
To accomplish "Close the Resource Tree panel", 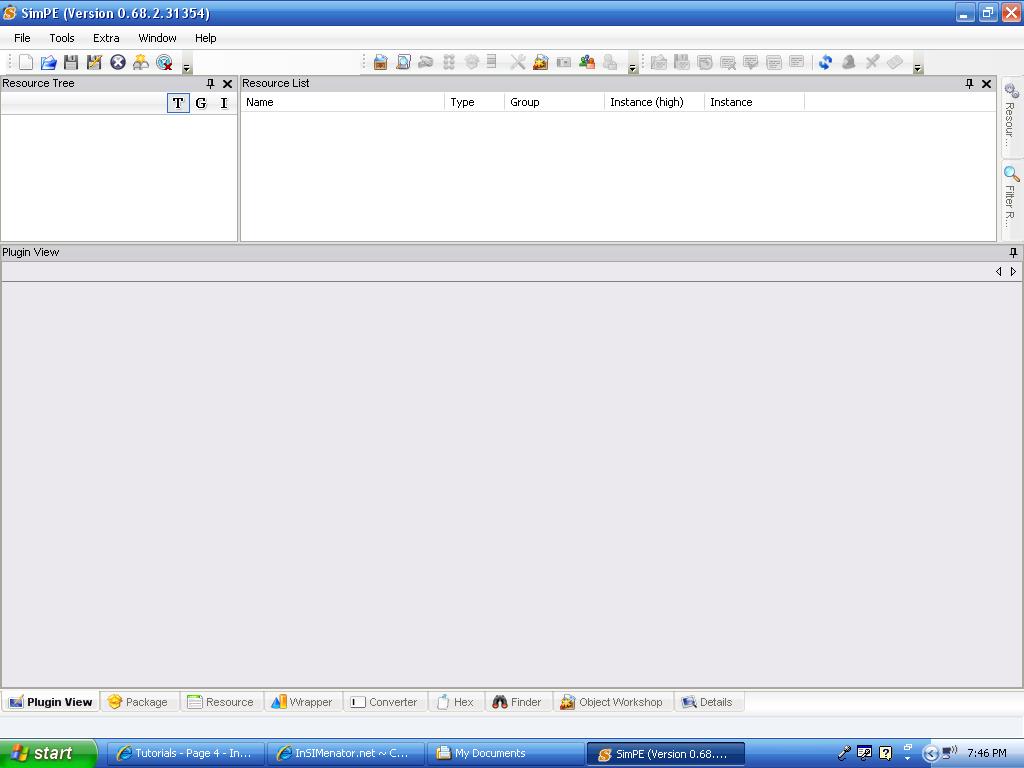I will [227, 84].
